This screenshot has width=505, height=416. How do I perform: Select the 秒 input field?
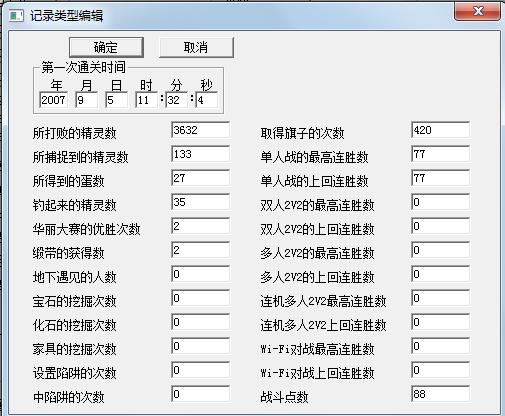(207, 100)
